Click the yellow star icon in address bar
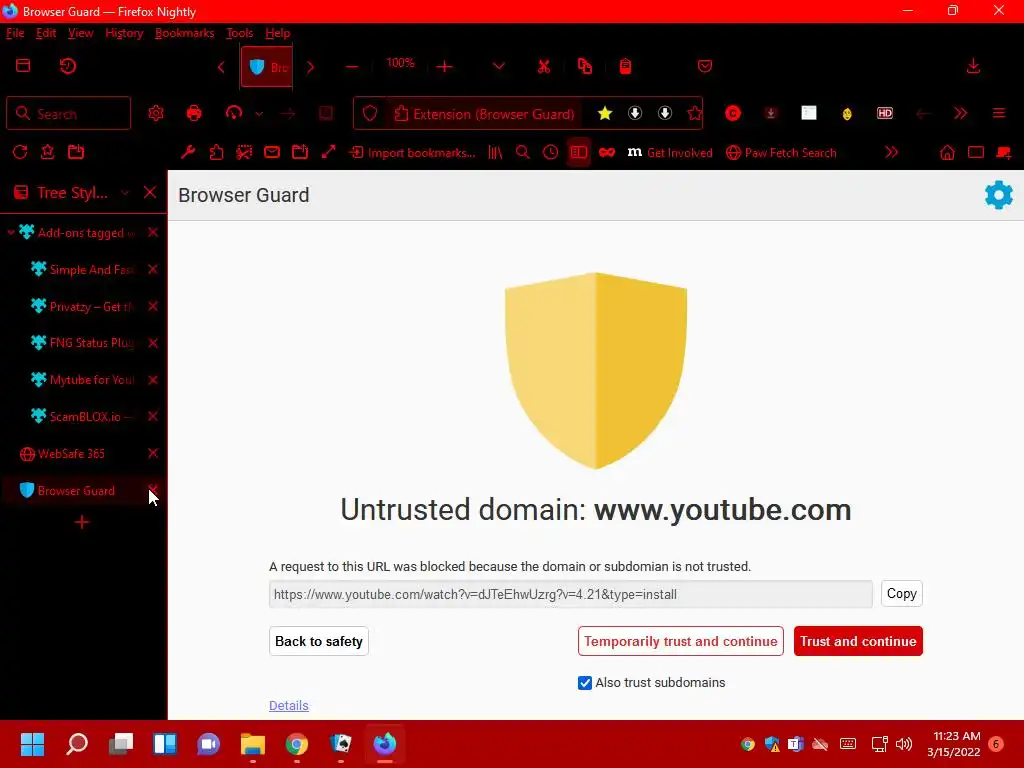This screenshot has width=1024, height=768. tap(605, 114)
